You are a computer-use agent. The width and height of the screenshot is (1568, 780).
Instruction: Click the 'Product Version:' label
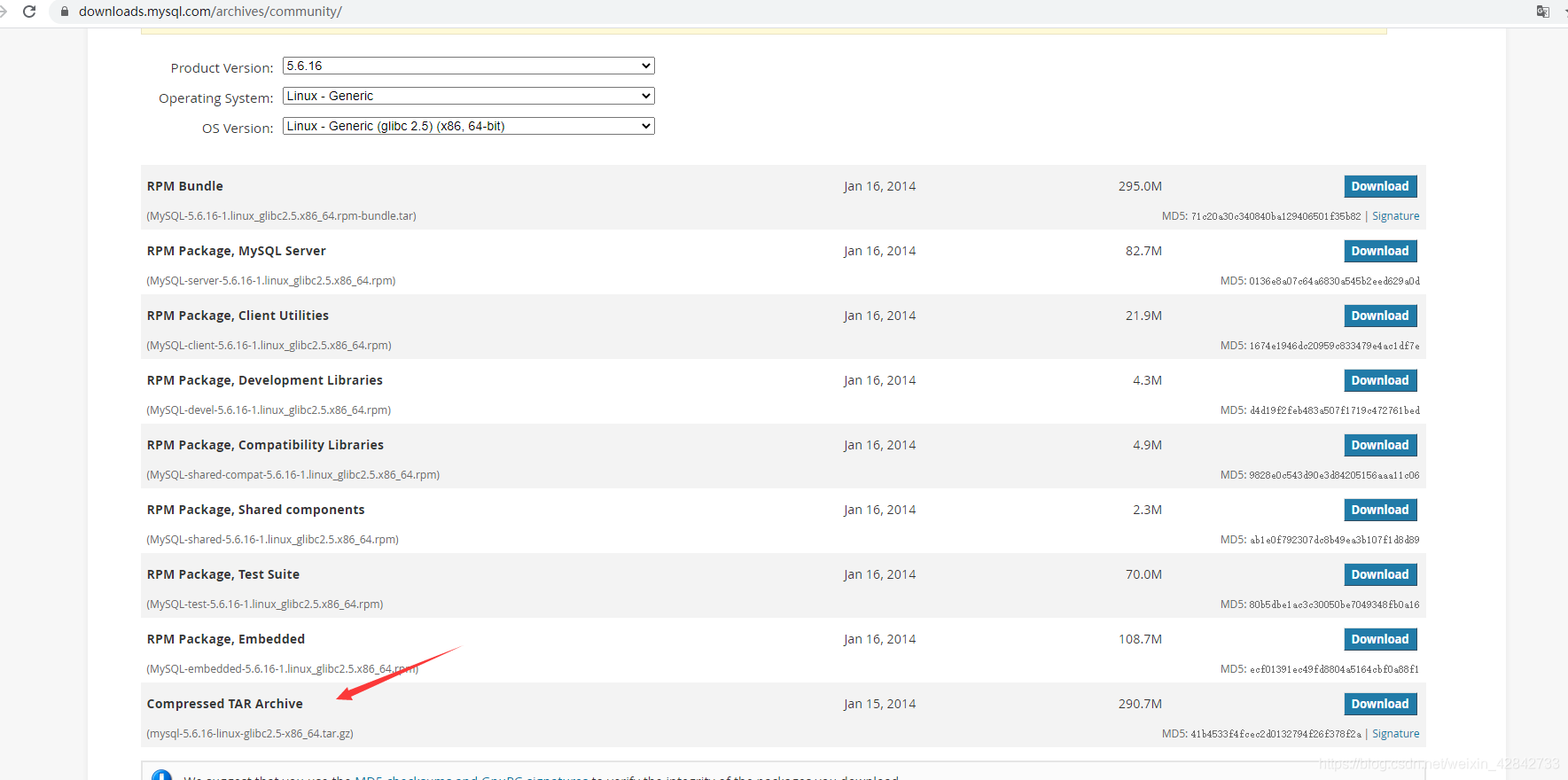[222, 68]
